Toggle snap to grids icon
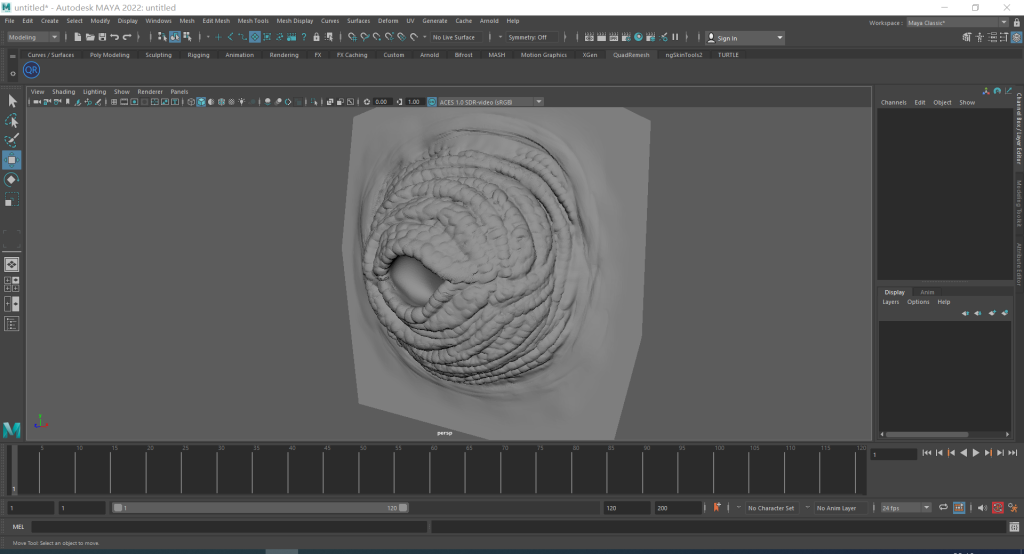This screenshot has height=554, width=1024. coord(353,37)
